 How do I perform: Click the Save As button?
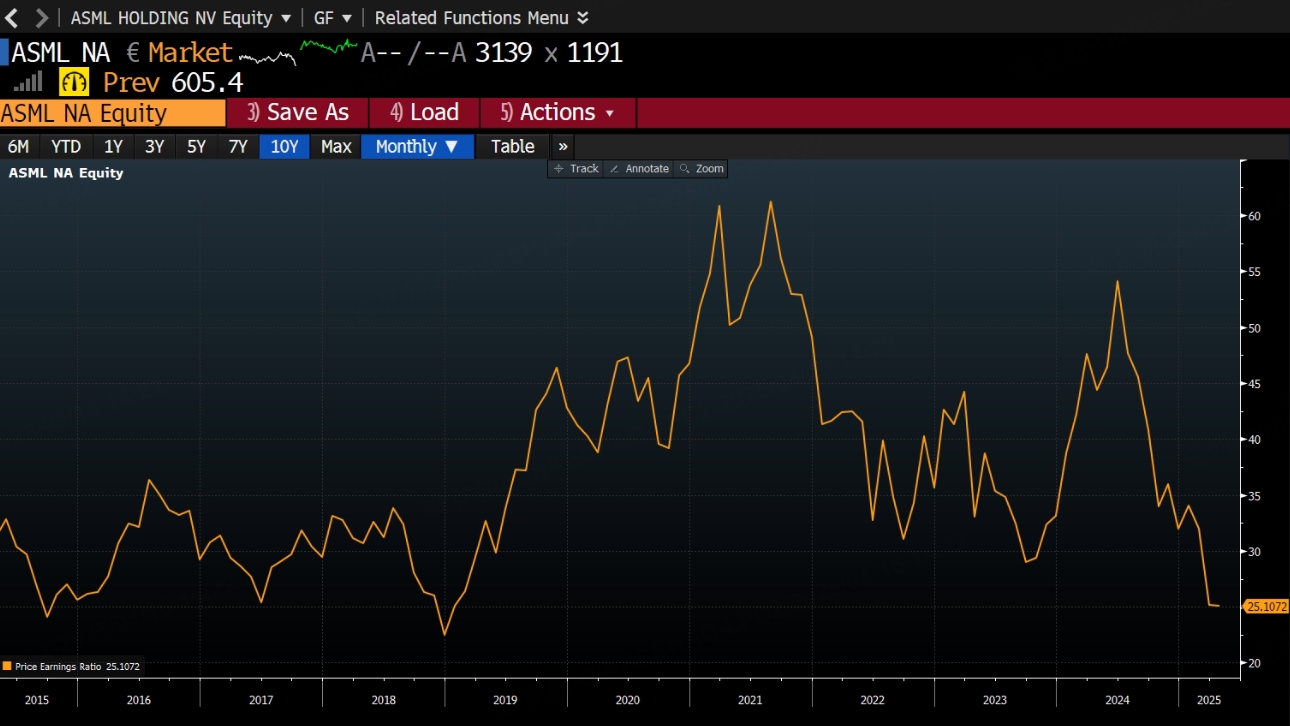click(x=298, y=113)
